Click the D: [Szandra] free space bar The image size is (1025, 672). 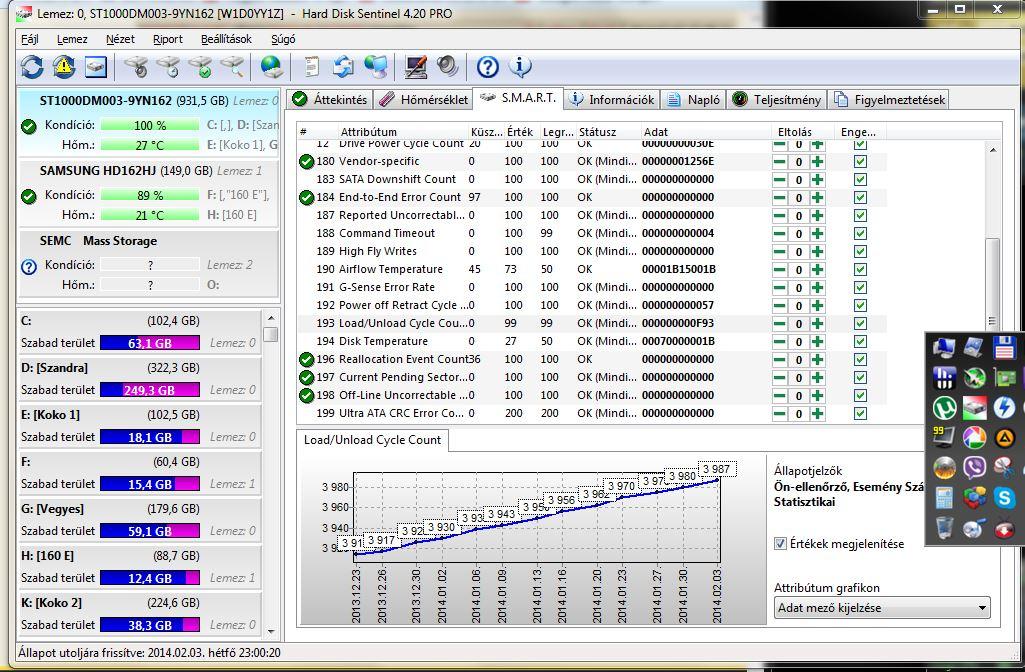coord(149,390)
